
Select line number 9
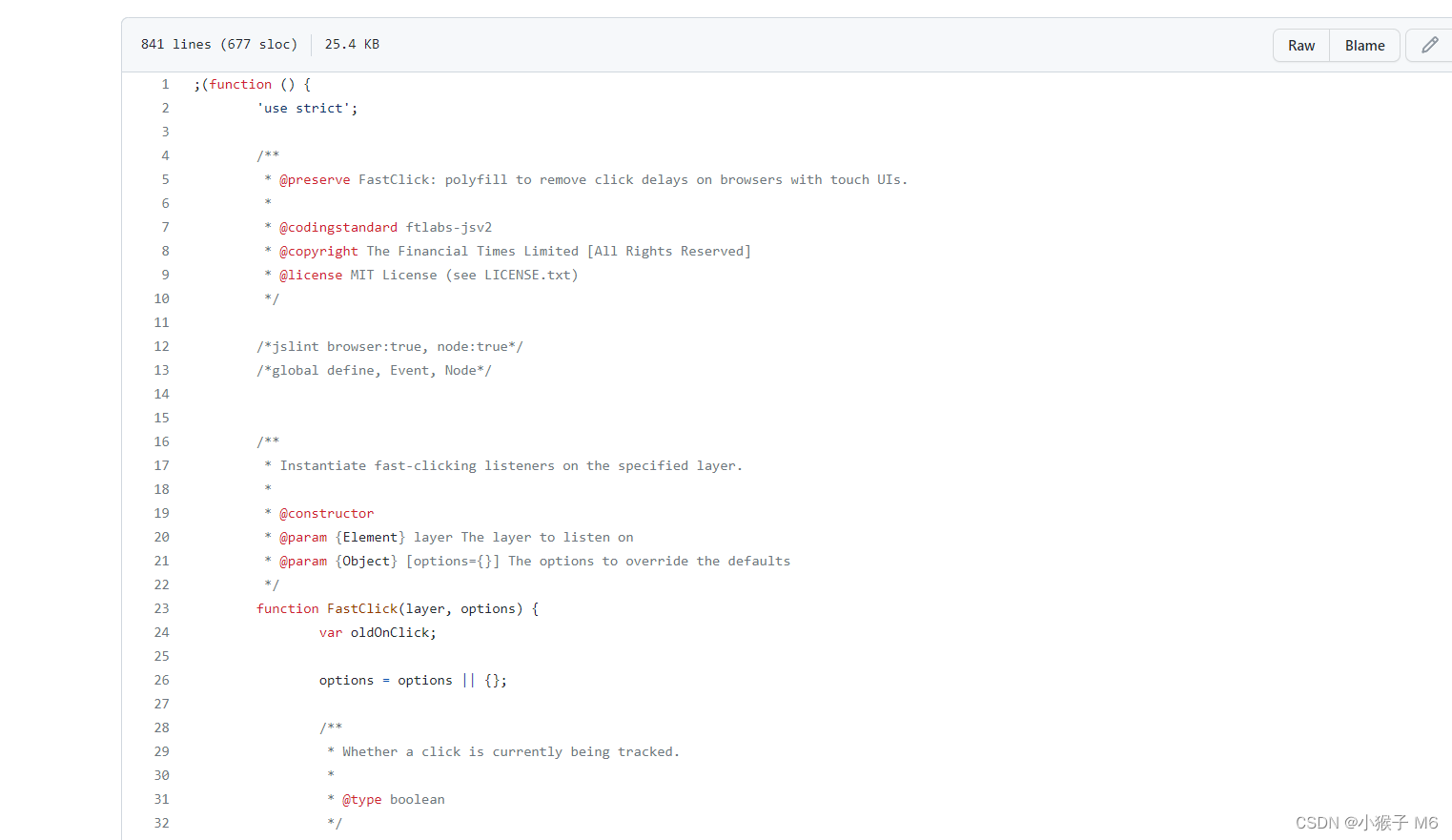coord(165,275)
